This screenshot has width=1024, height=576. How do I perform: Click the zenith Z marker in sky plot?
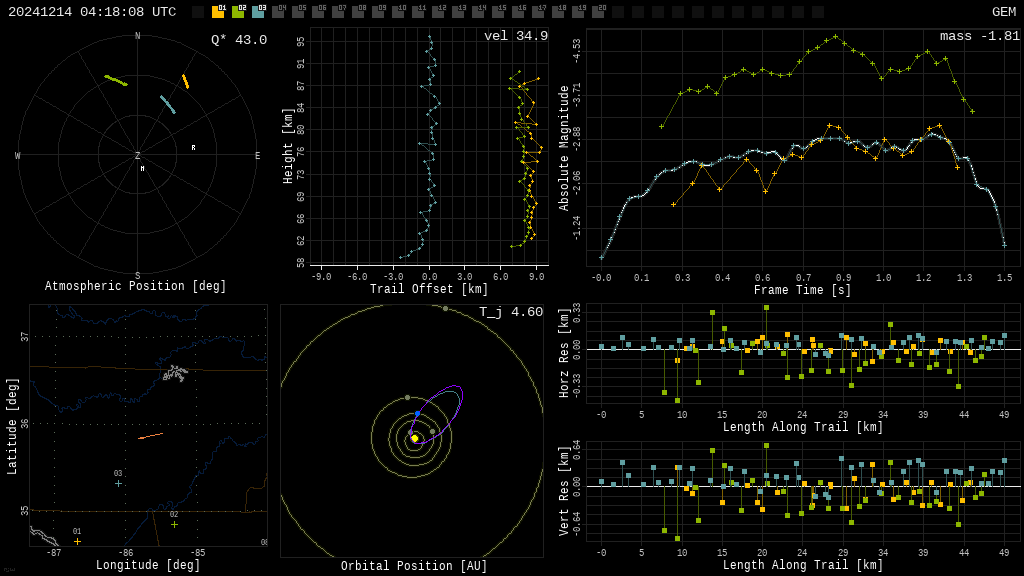pos(138,156)
